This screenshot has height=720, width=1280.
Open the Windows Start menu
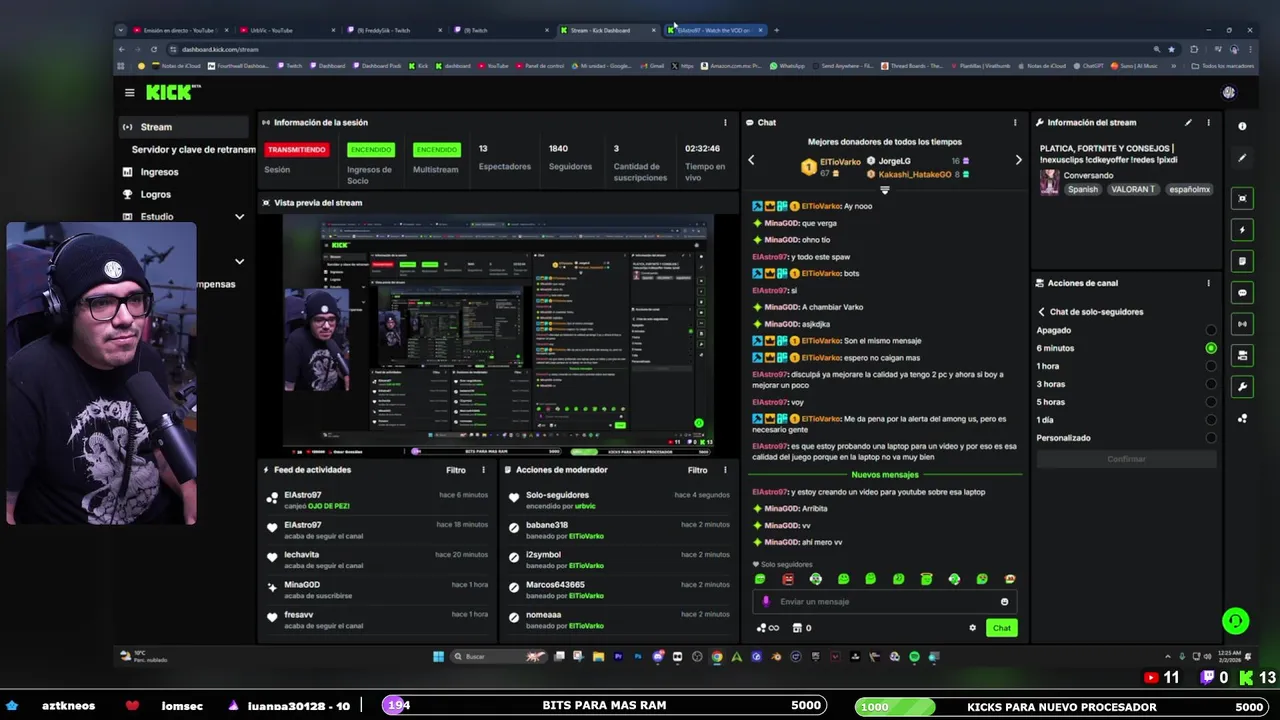point(438,657)
